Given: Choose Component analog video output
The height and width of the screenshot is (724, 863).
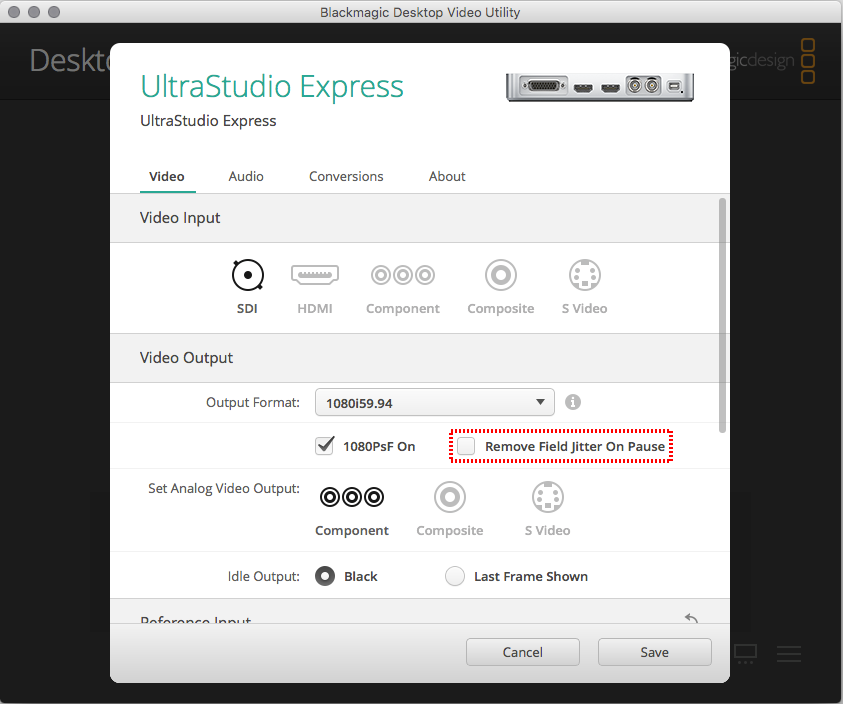Looking at the screenshot, I should (352, 497).
